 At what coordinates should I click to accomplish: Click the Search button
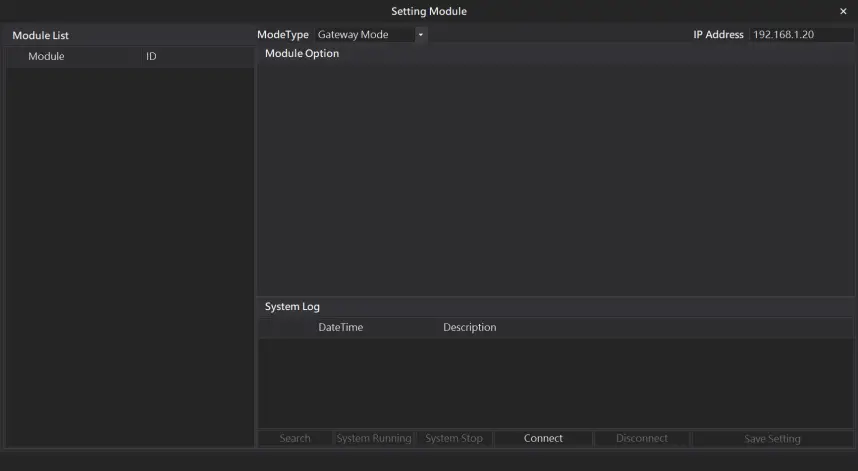tap(295, 438)
